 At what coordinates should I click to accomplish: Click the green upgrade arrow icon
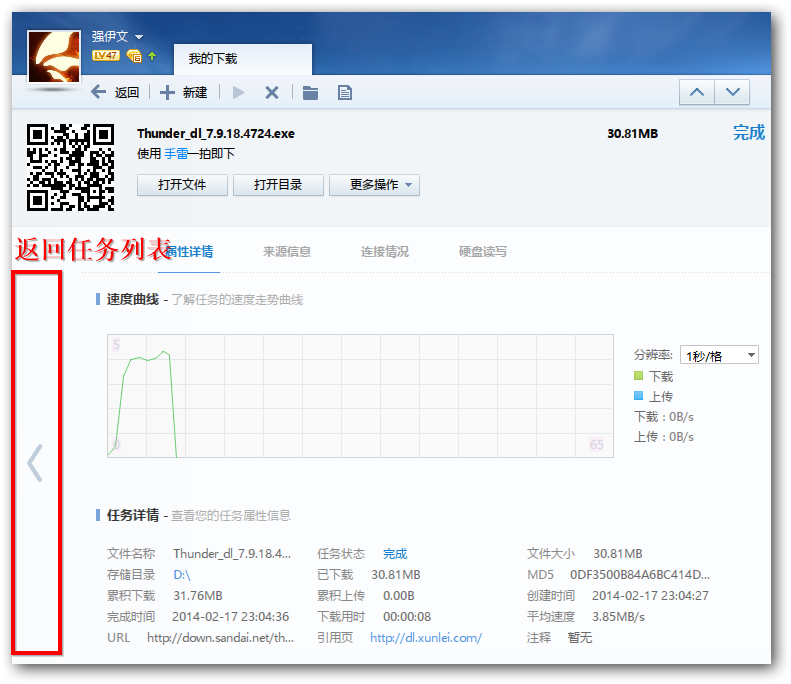[152, 56]
